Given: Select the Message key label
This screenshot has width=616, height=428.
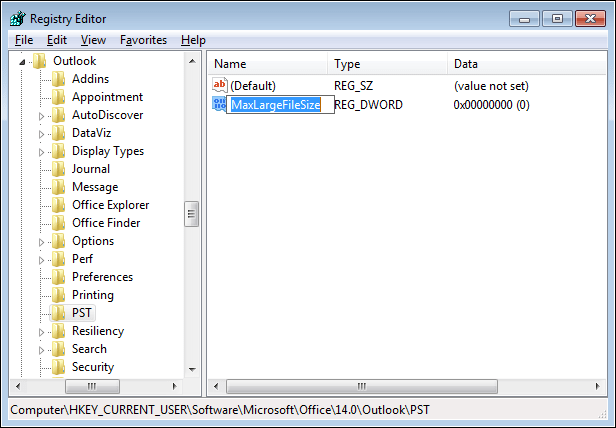Looking at the screenshot, I should tap(95, 187).
